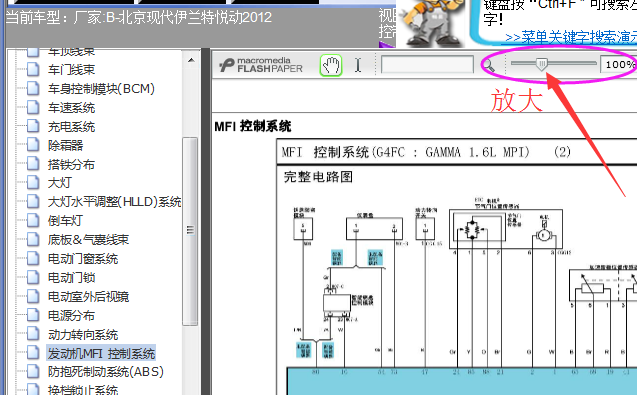Image resolution: width=637 pixels, height=395 pixels.
Task: Click document icon beside 车身控制模块(BCM)
Action: [33, 88]
